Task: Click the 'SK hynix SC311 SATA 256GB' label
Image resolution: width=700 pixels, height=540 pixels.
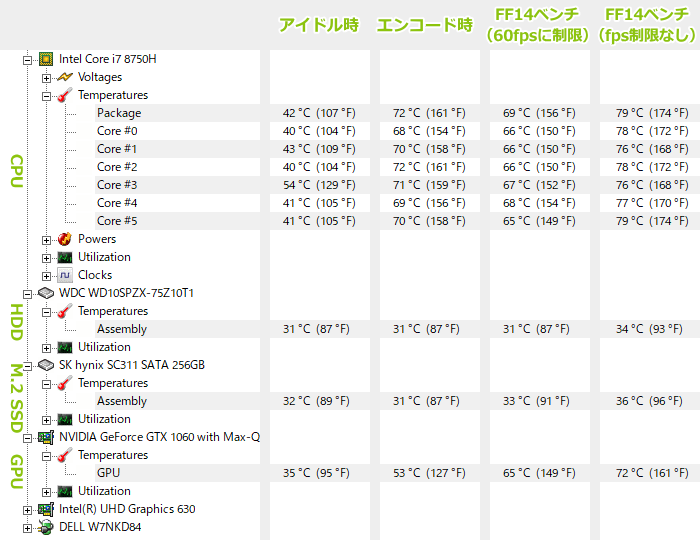Action: pyautogui.click(x=132, y=365)
